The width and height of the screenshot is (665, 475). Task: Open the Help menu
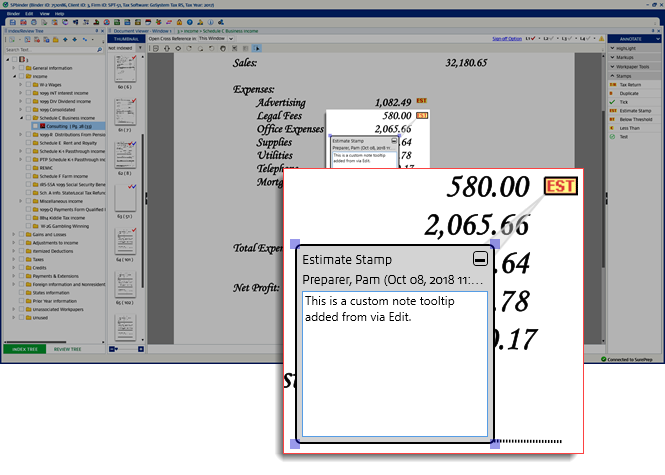(59, 14)
